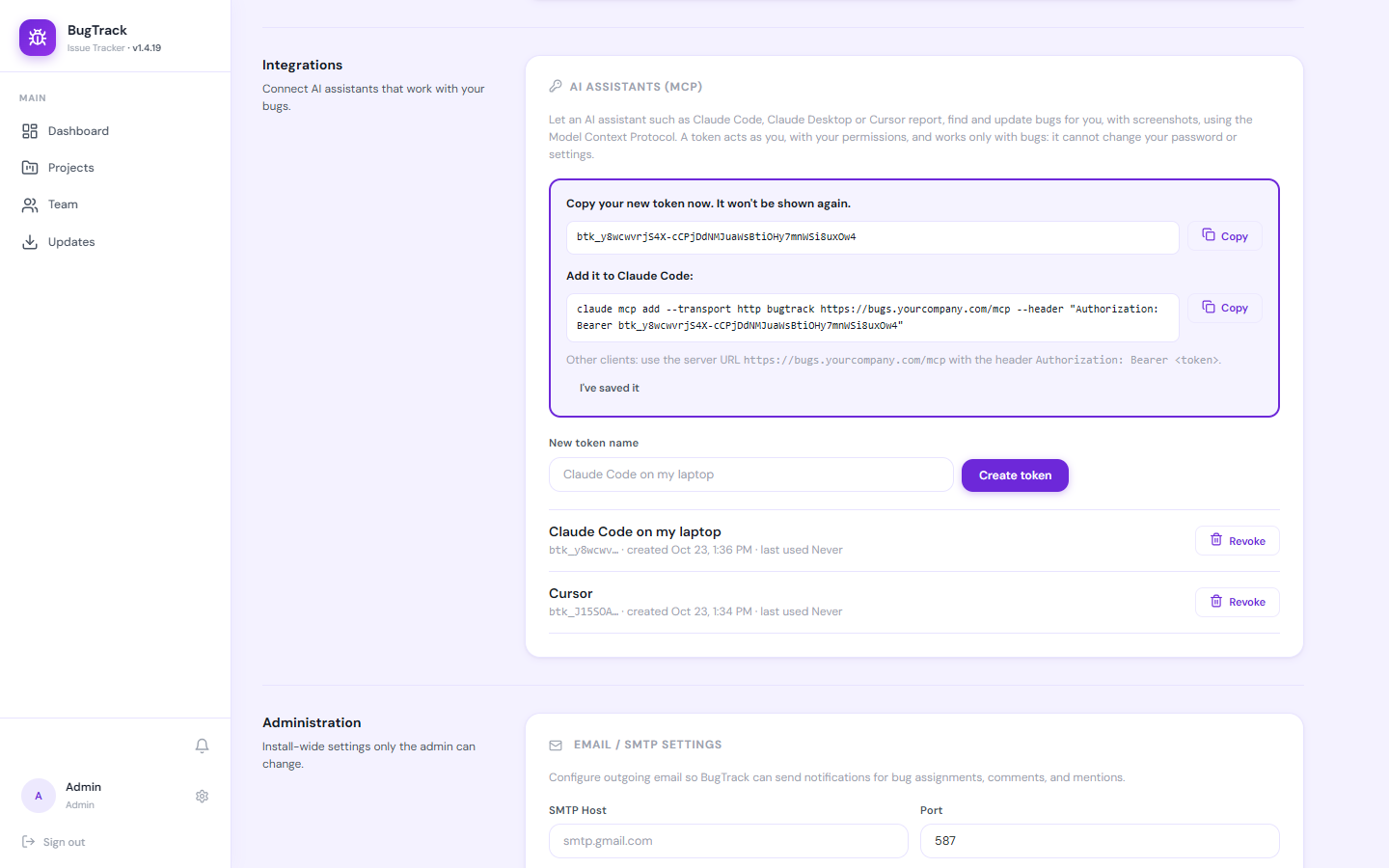Screen dimensions: 1389x868
Task: Click the Dashboard grid icon
Action: pos(30,131)
